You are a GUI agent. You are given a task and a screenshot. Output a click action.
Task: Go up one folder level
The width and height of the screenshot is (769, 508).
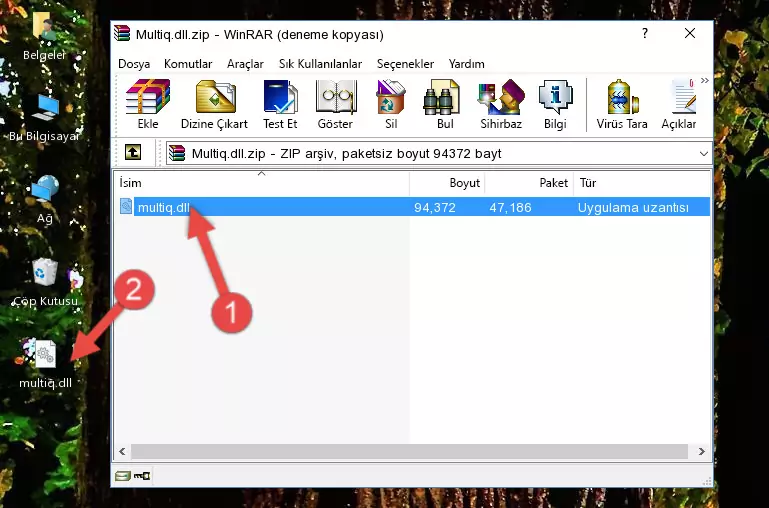click(133, 152)
